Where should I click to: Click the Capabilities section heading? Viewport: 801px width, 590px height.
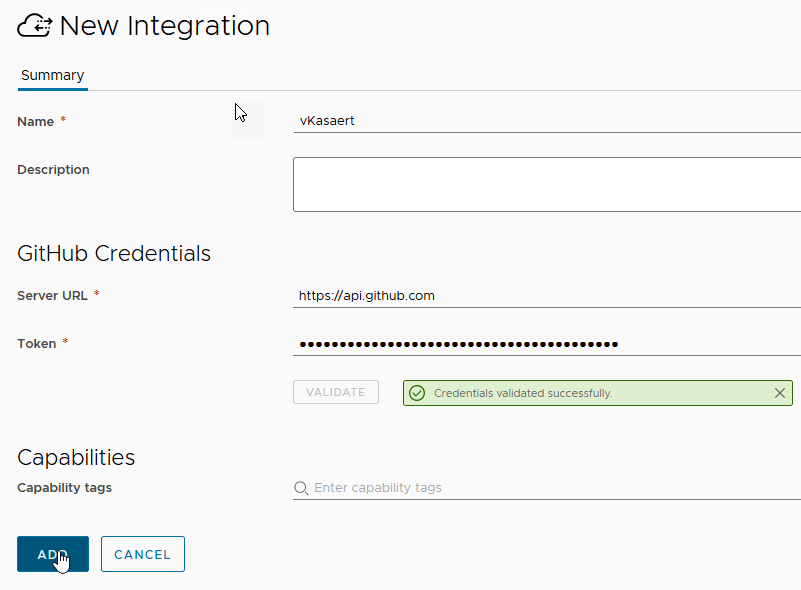tap(76, 457)
